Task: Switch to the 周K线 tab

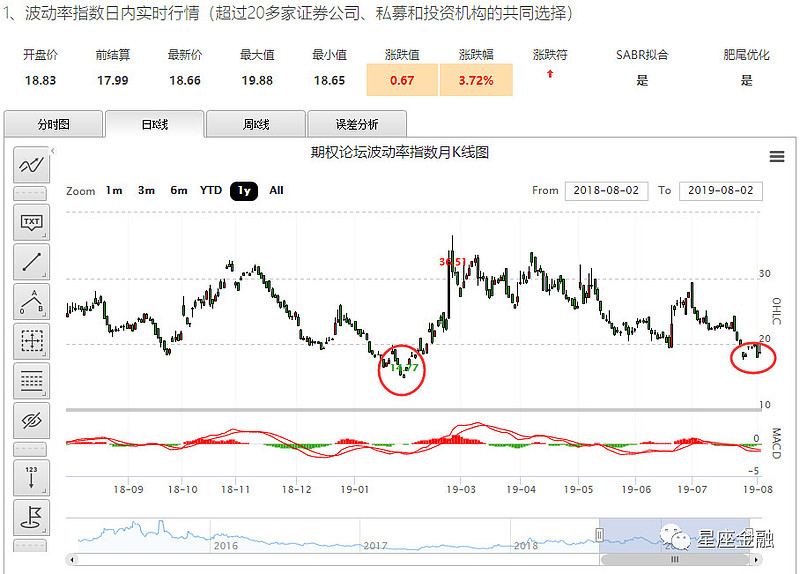Action: pyautogui.click(x=256, y=124)
